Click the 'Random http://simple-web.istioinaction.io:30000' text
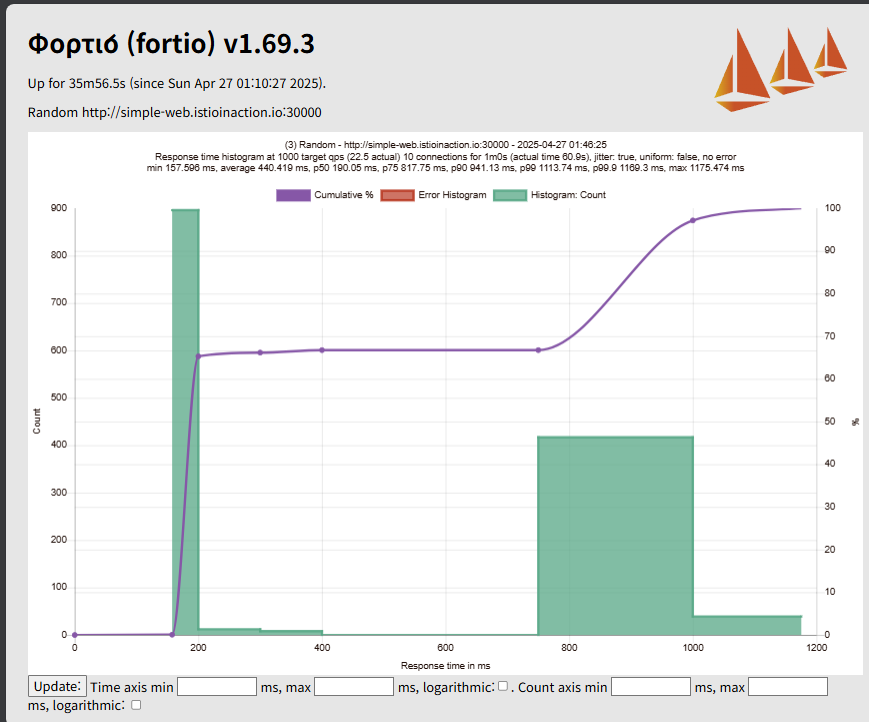Screen dimensions: 869x722 175,112
